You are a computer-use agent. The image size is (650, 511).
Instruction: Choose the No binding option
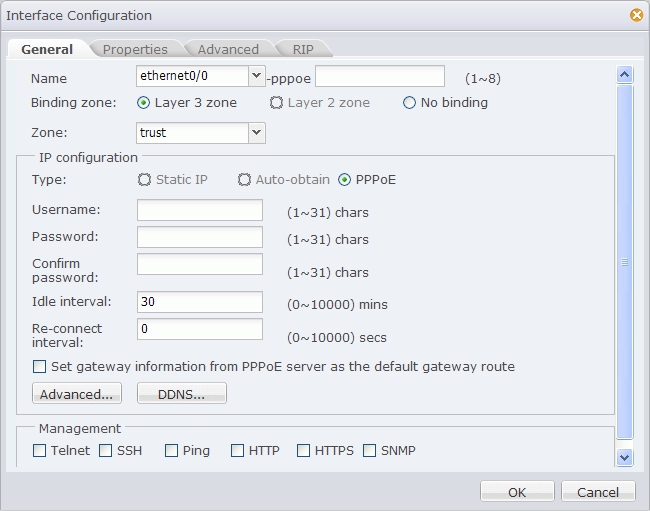coord(409,103)
